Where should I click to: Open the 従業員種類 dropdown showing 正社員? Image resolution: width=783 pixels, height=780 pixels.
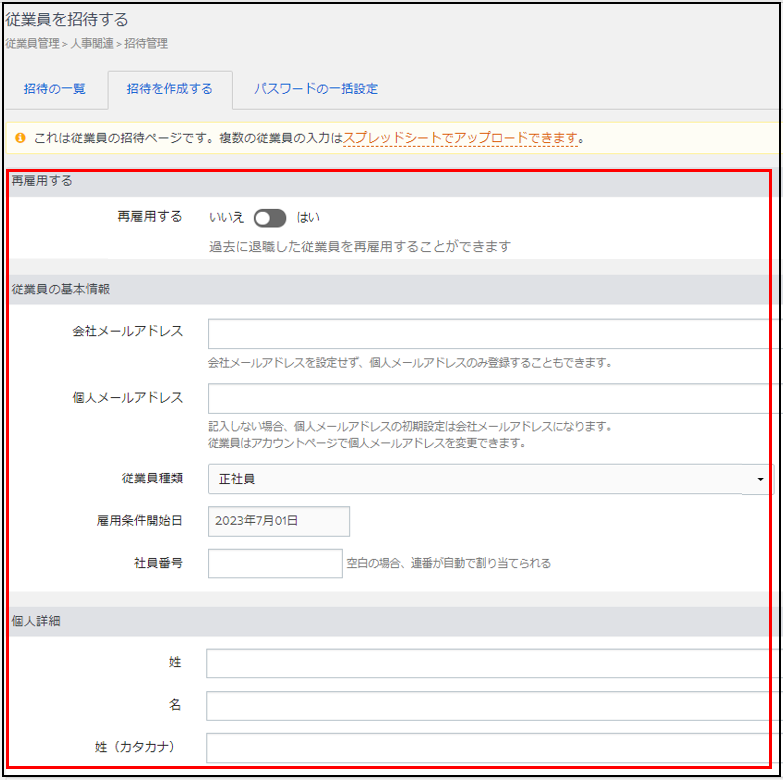pos(490,479)
